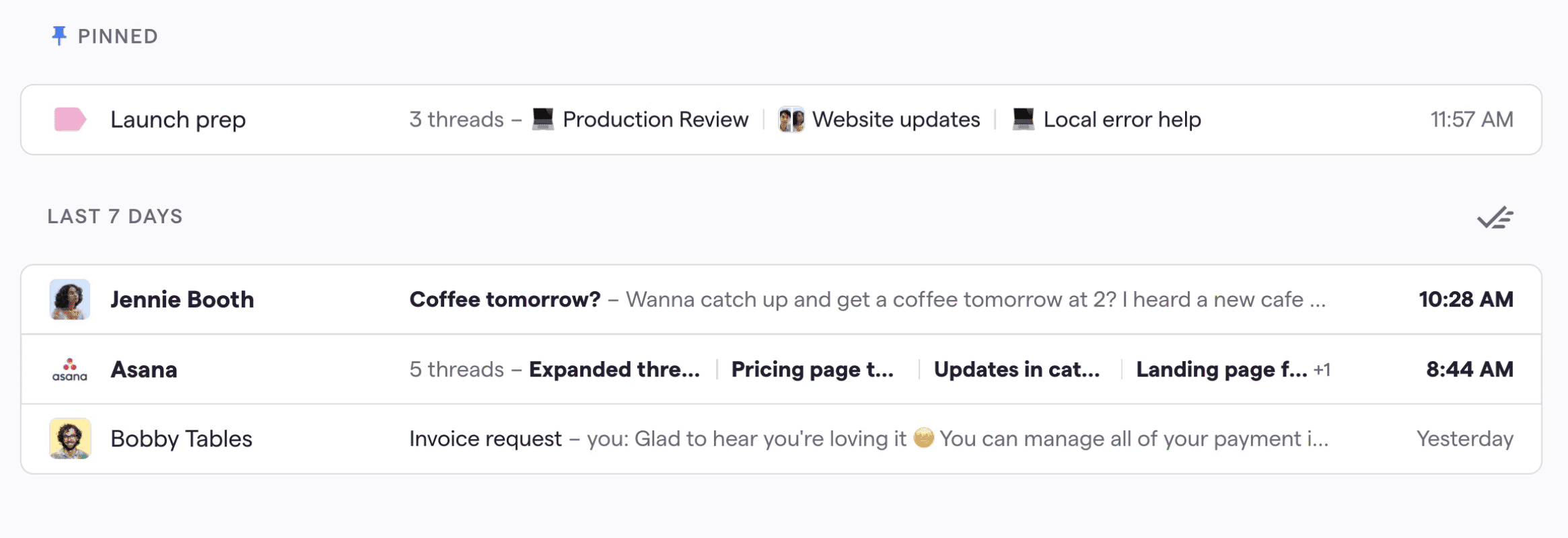1568x538 pixels.
Task: Expand the +1 more Asana threads
Action: click(x=1322, y=370)
